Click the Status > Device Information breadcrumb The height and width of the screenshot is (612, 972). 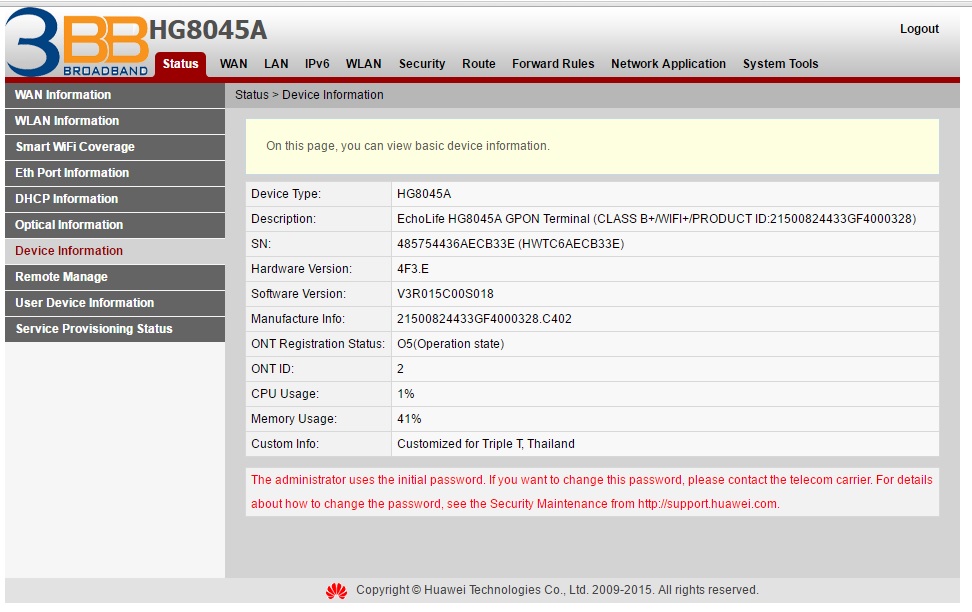click(309, 95)
